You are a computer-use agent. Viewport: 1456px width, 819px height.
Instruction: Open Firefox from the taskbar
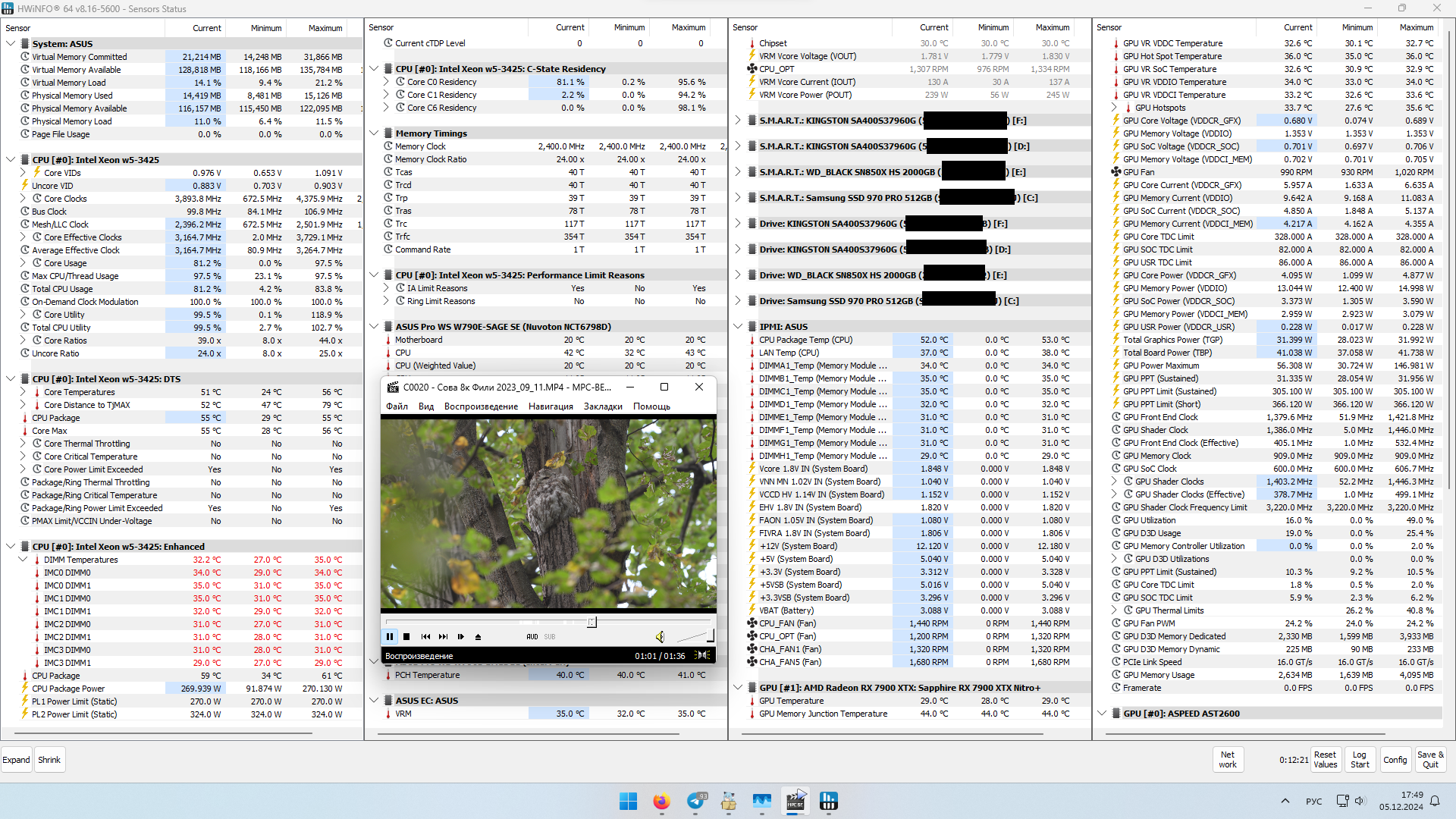tap(661, 802)
